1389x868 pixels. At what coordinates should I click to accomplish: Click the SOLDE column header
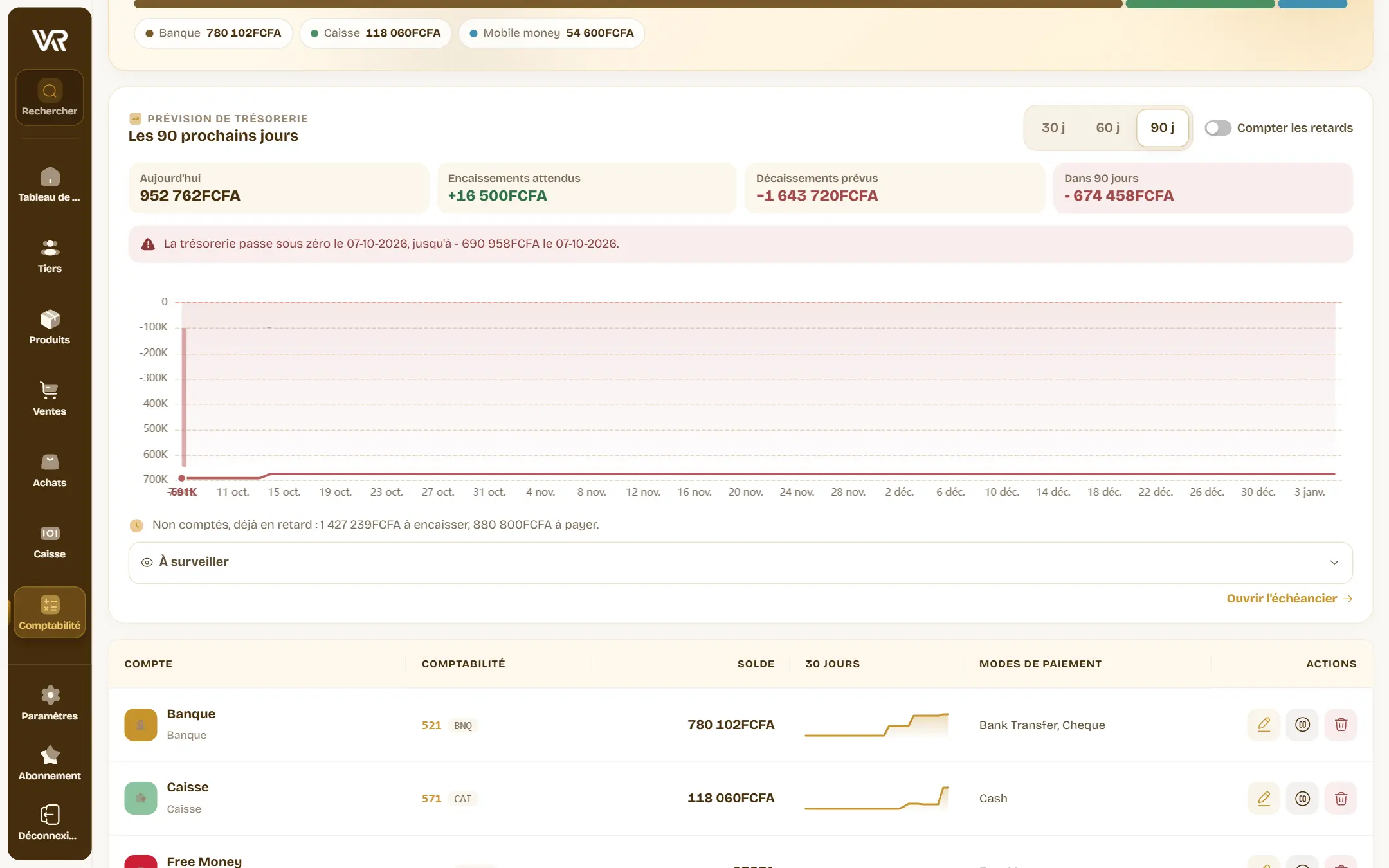(x=756, y=664)
